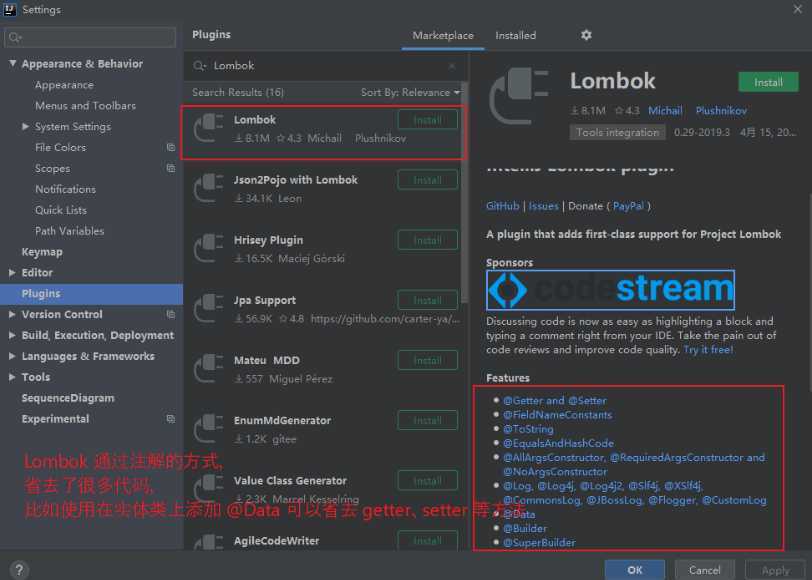Click the project-level icon beside Version Control

[x=170, y=314]
